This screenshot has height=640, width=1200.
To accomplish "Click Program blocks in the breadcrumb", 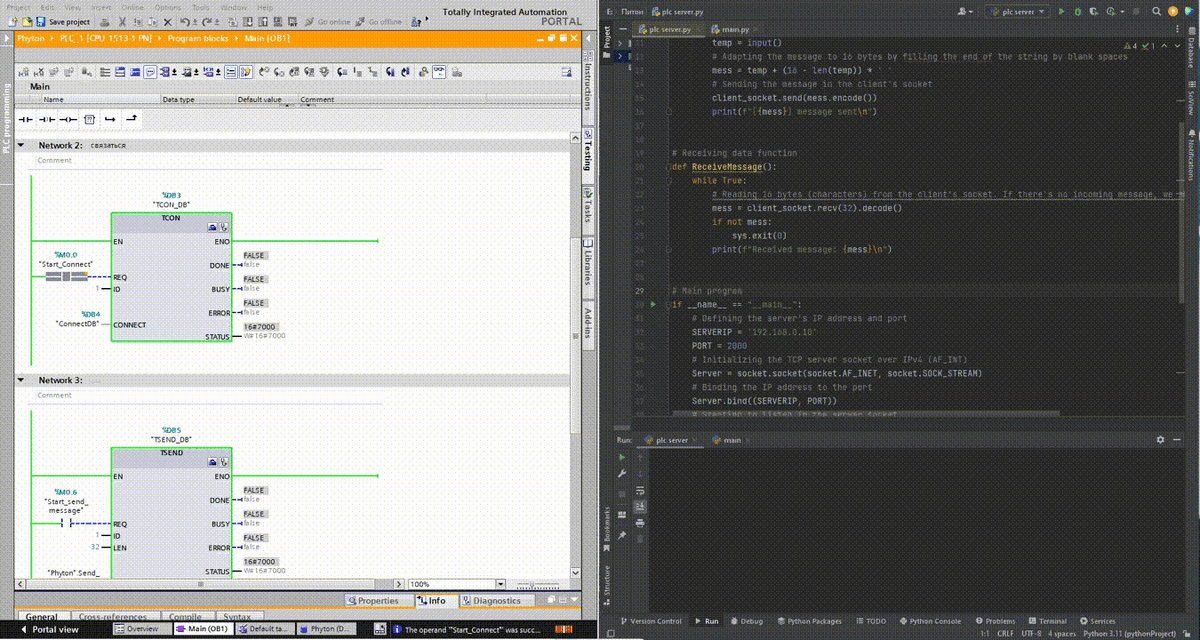I will [198, 38].
